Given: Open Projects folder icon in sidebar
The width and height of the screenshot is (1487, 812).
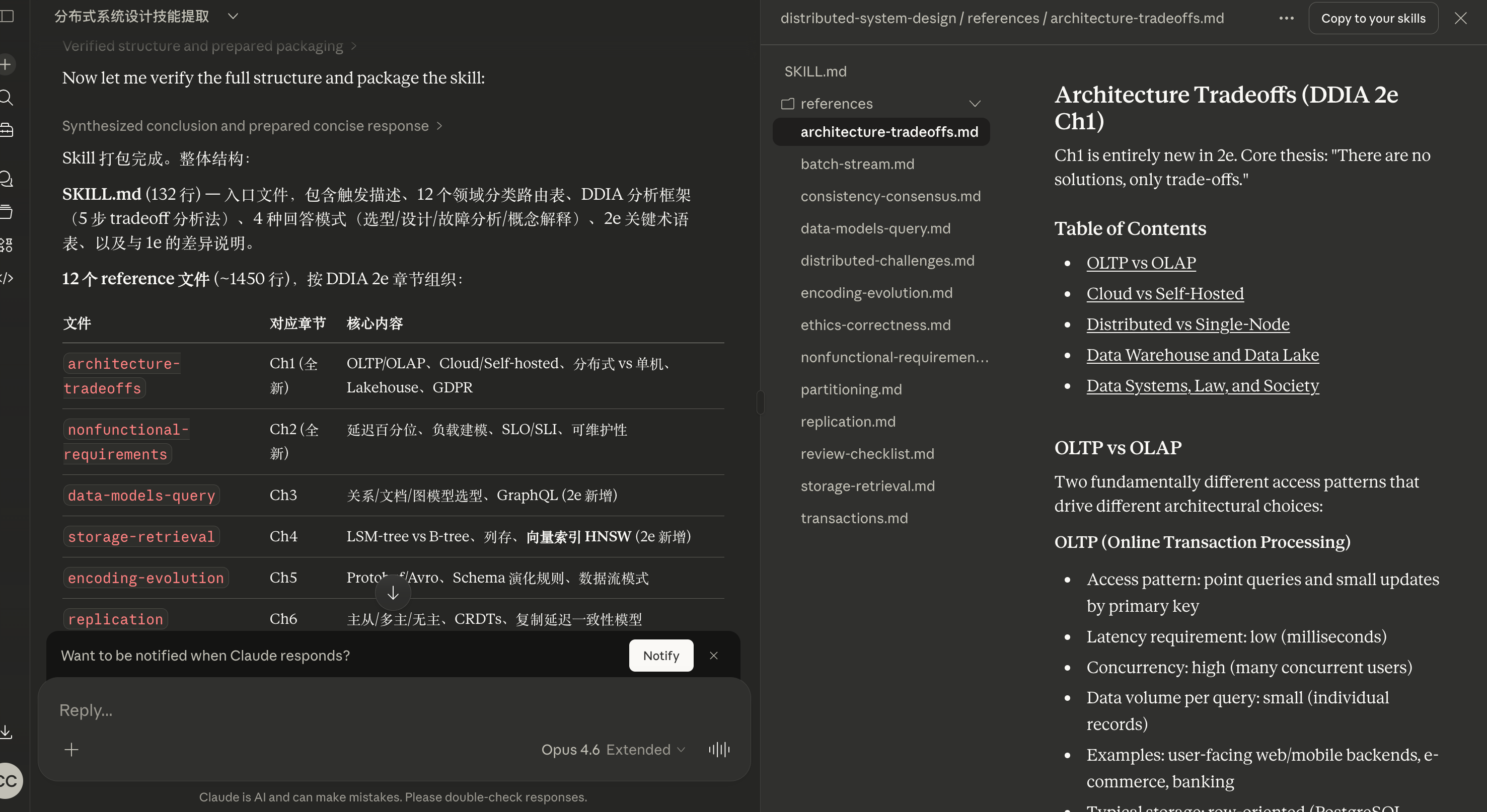Looking at the screenshot, I should 6,211.
